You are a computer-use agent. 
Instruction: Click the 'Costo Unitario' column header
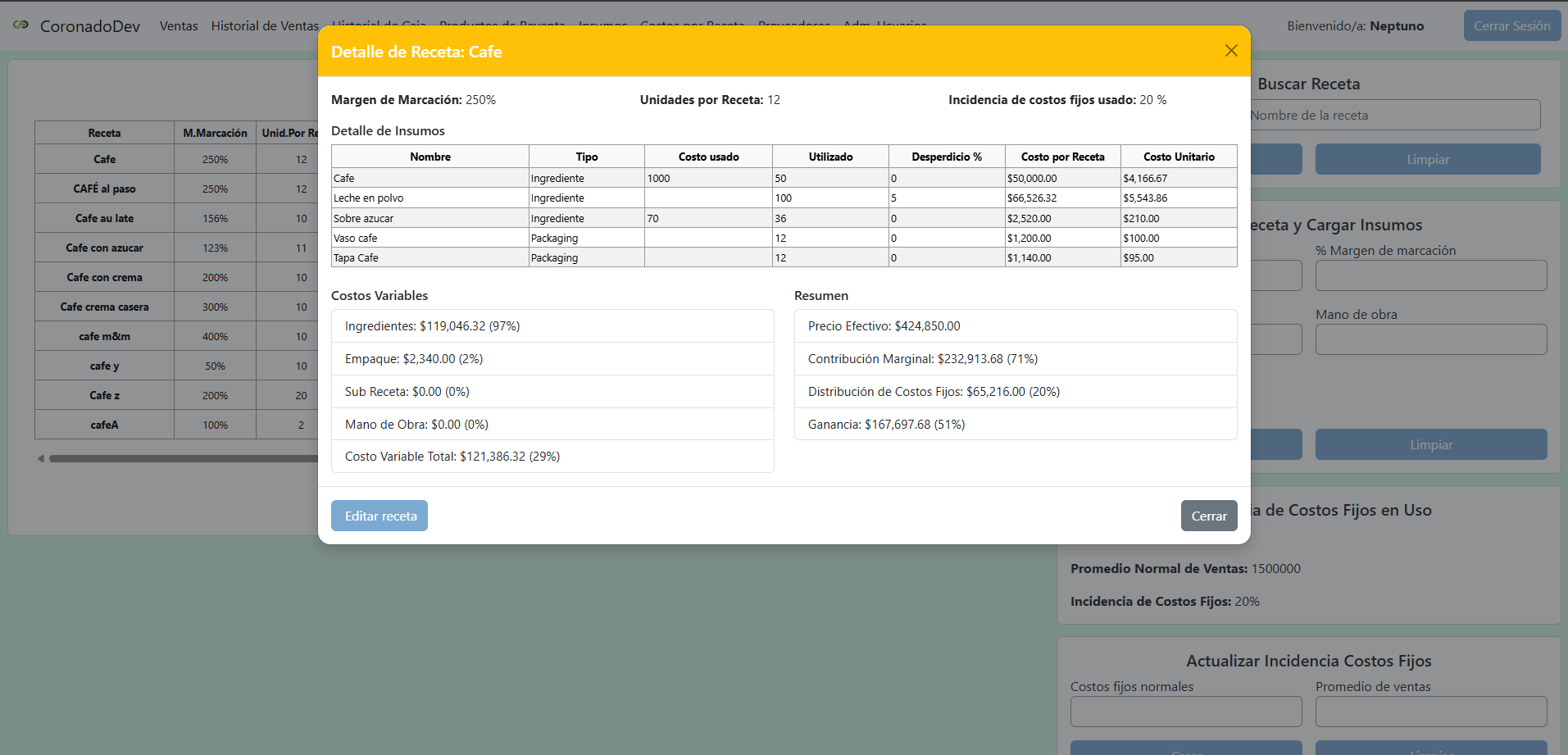(x=1179, y=157)
